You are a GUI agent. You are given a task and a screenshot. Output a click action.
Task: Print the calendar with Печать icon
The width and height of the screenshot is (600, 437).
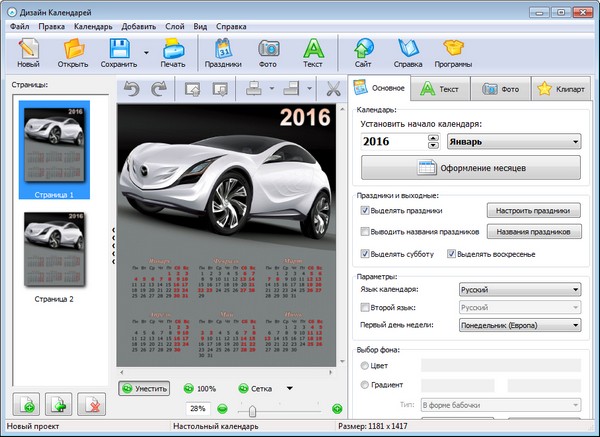click(x=173, y=53)
